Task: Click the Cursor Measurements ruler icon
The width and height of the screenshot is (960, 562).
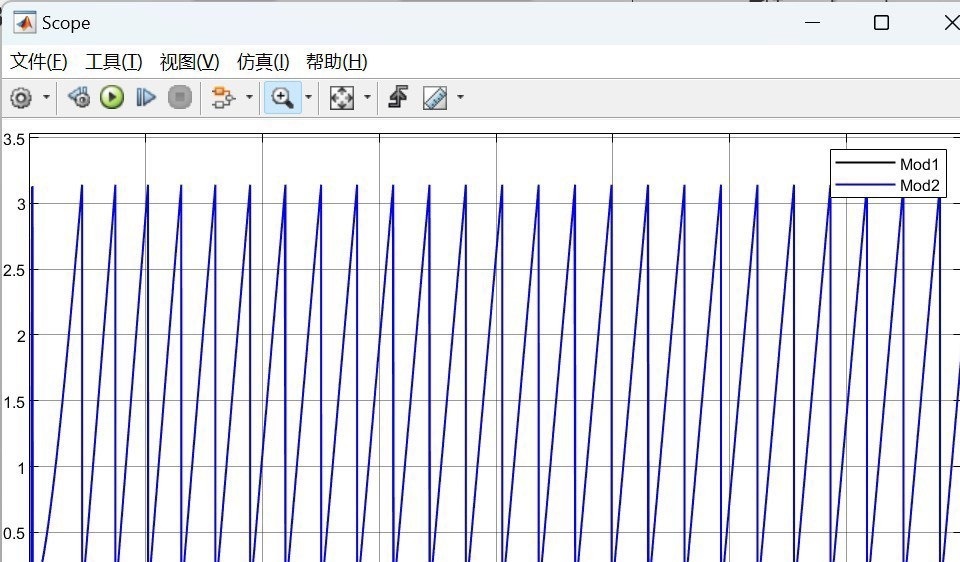Action: [435, 98]
